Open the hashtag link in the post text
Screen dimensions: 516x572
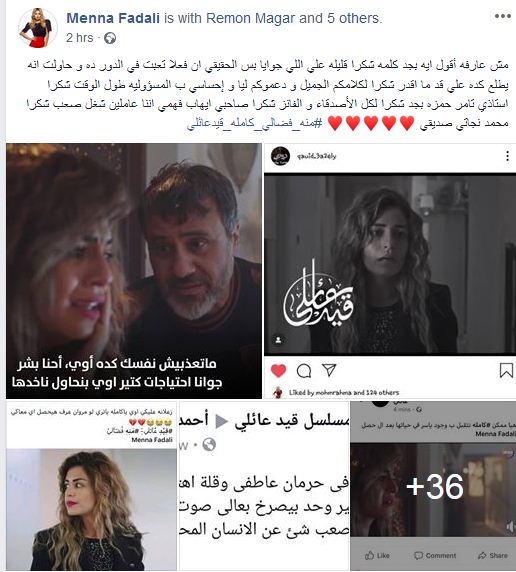[x=255, y=123]
